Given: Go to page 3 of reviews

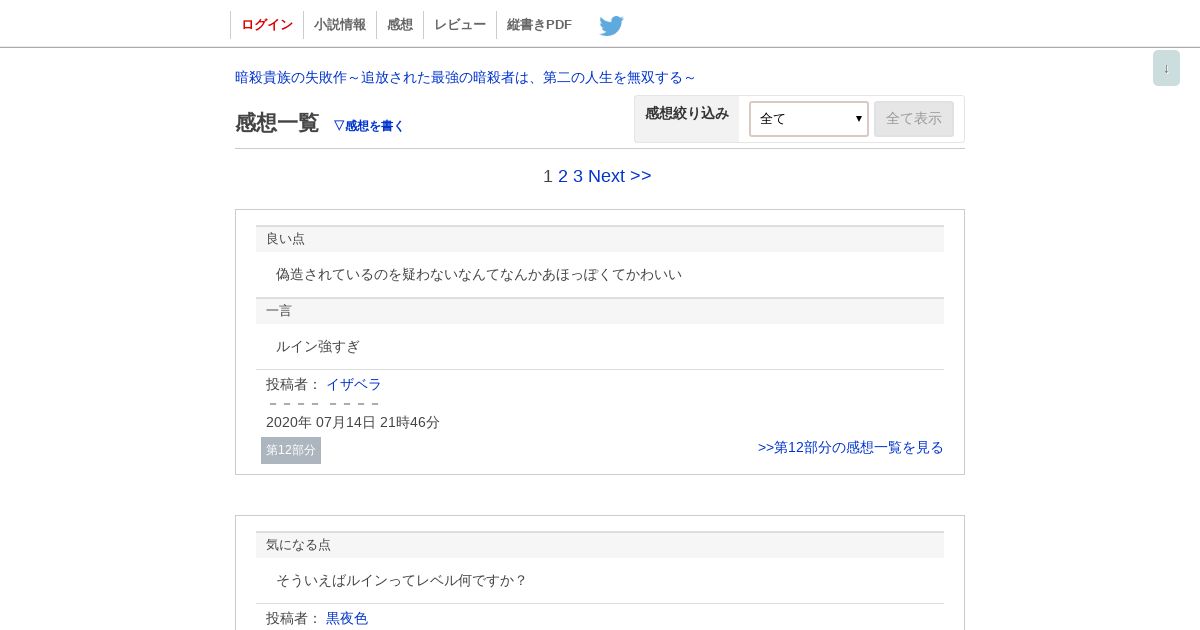Looking at the screenshot, I should coord(578,176).
